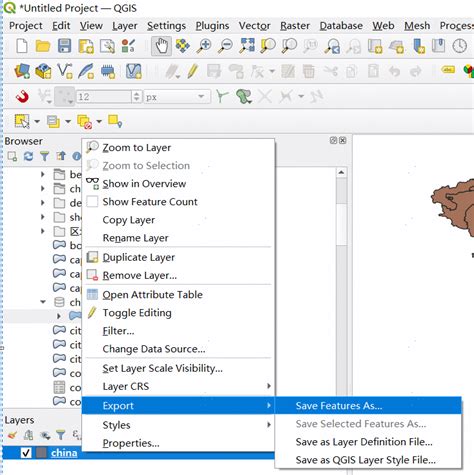Viewport: 474px width, 475px height.
Task: Toggle editing with the yellow pencil toolbar icon
Action: pos(192,71)
